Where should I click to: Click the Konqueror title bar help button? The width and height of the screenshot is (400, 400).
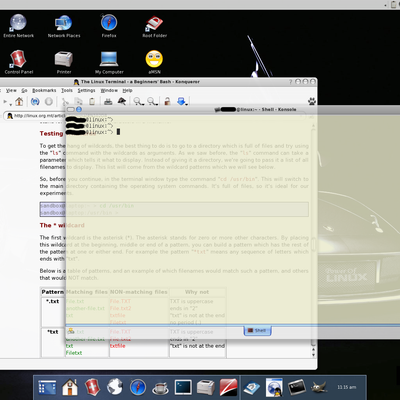coord(290,82)
